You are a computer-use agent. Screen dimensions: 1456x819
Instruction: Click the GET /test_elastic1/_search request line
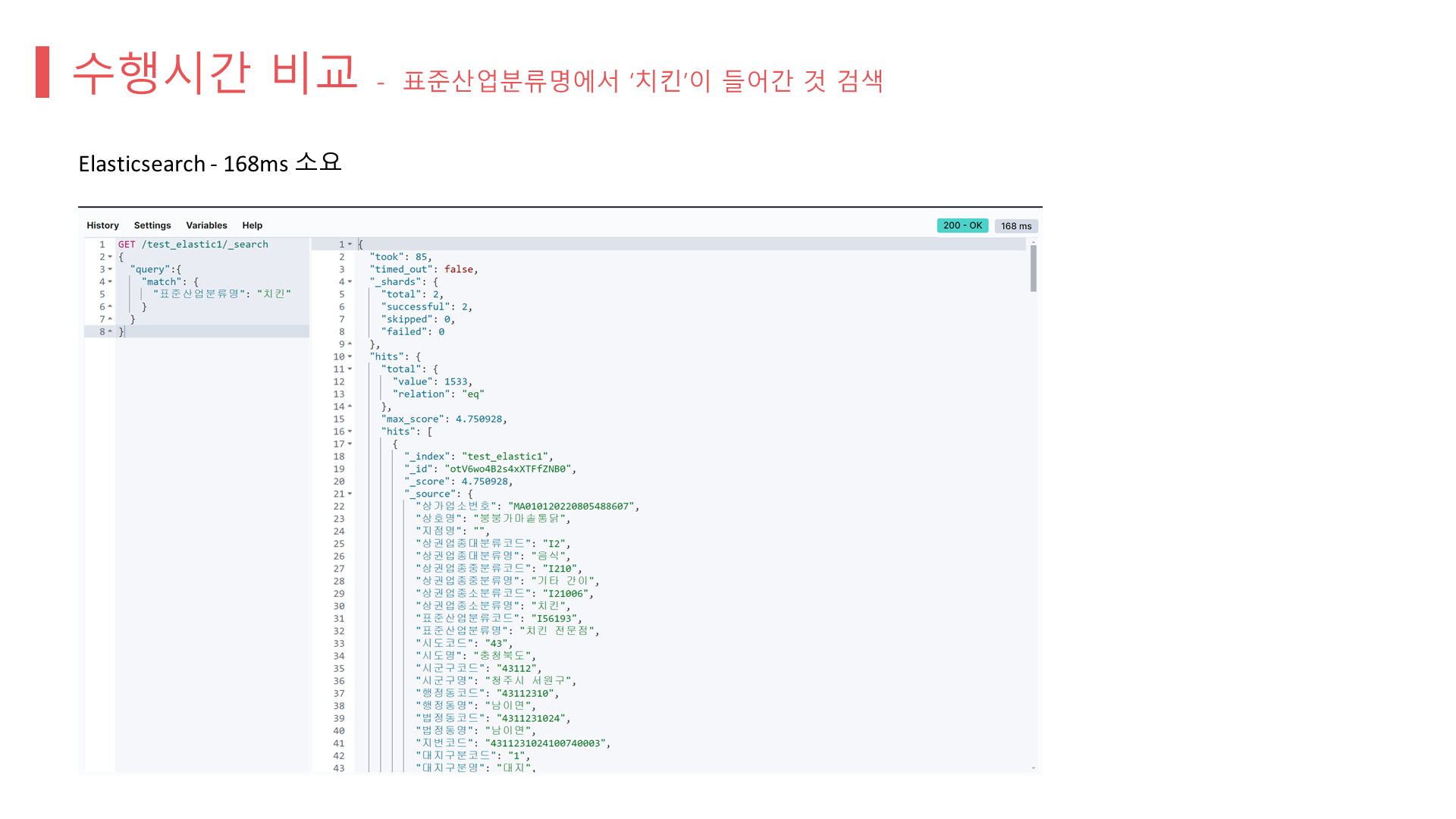pos(193,244)
